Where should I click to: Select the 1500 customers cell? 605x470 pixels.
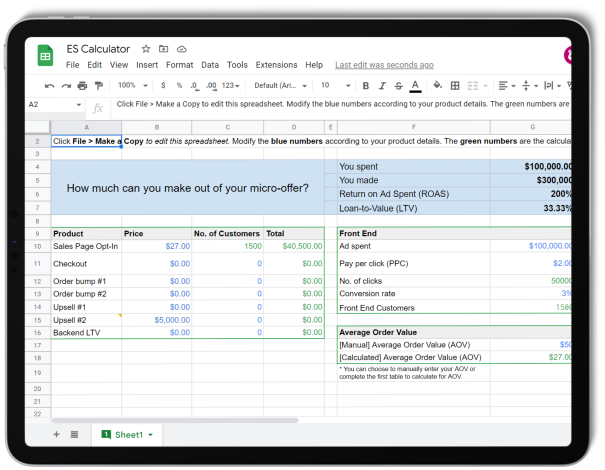pyautogui.click(x=228, y=246)
